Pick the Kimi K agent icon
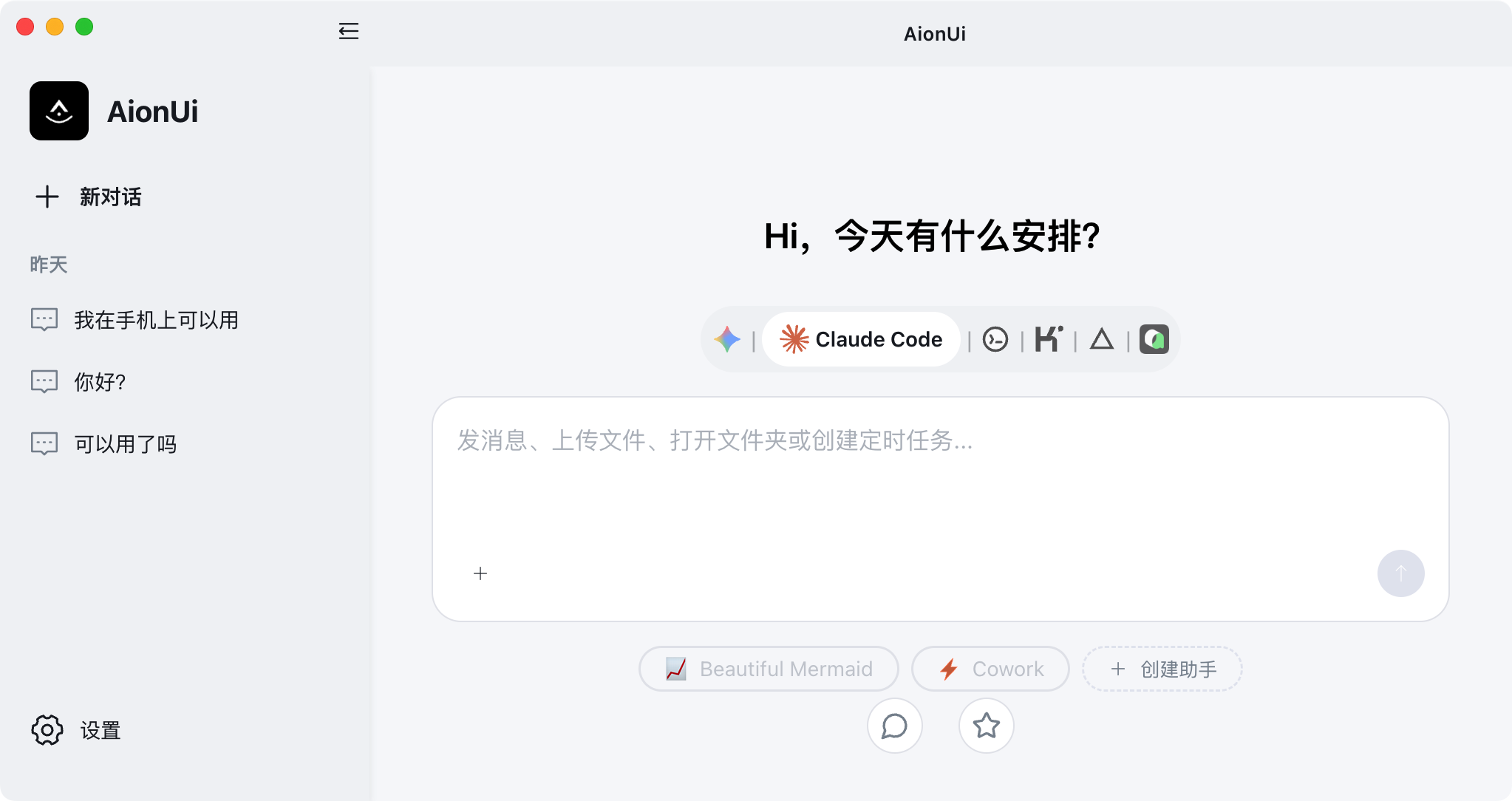1512x801 pixels. click(1049, 339)
